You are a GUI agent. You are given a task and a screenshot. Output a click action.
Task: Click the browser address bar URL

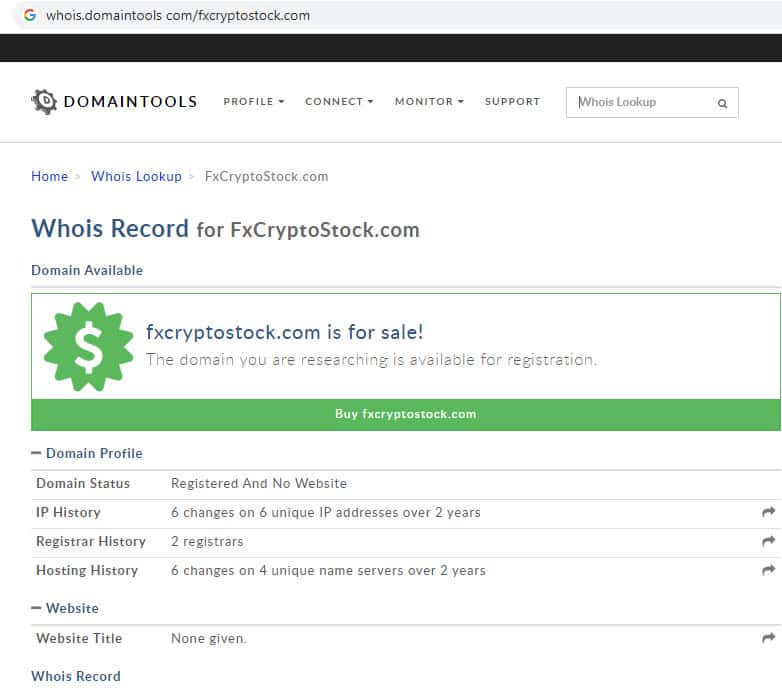180,16
